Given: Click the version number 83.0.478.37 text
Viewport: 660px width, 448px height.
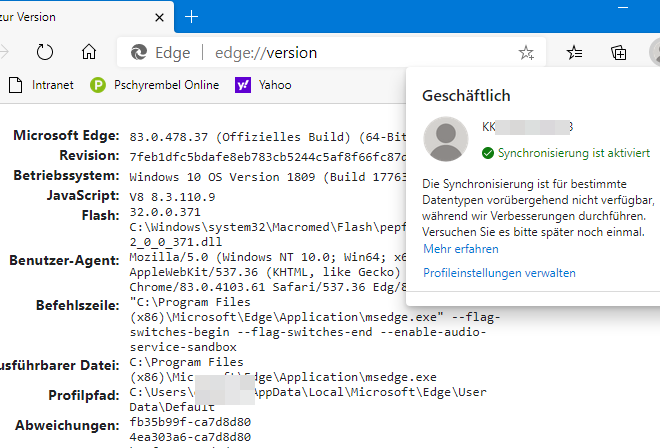Looking at the screenshot, I should tap(169, 137).
